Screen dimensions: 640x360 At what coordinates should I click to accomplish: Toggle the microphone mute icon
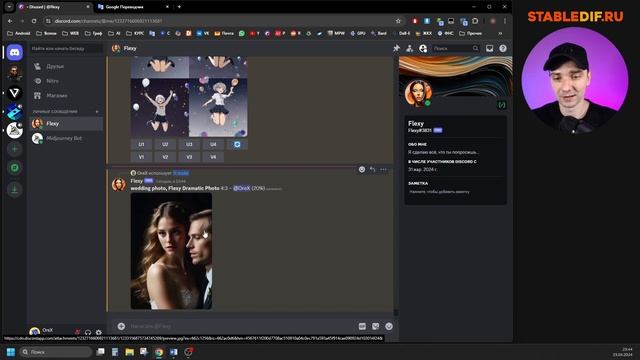click(x=77, y=332)
